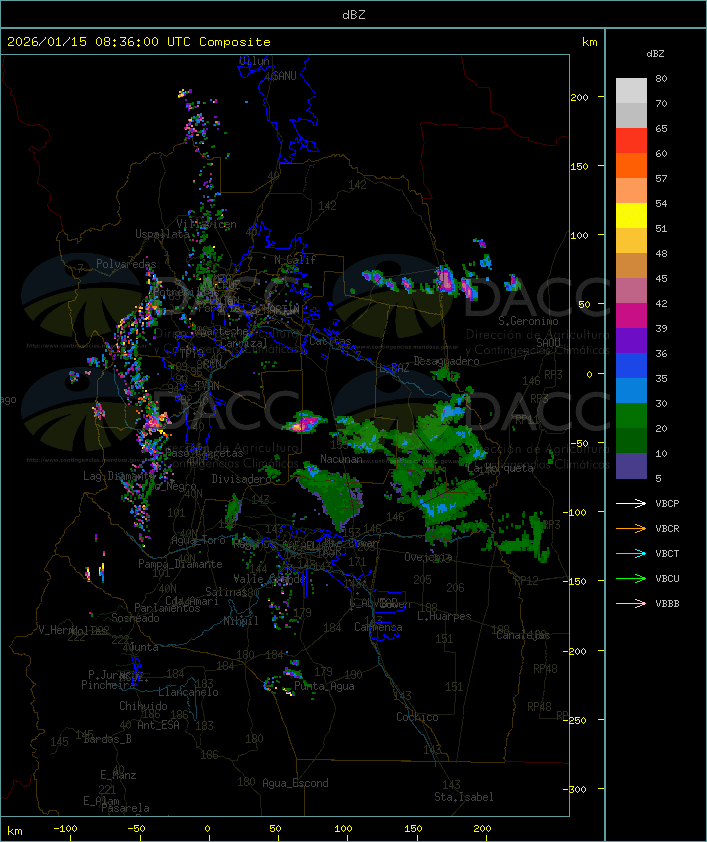The height and width of the screenshot is (842, 707).
Task: Click the Punta_Agua location label
Action: (x=325, y=686)
